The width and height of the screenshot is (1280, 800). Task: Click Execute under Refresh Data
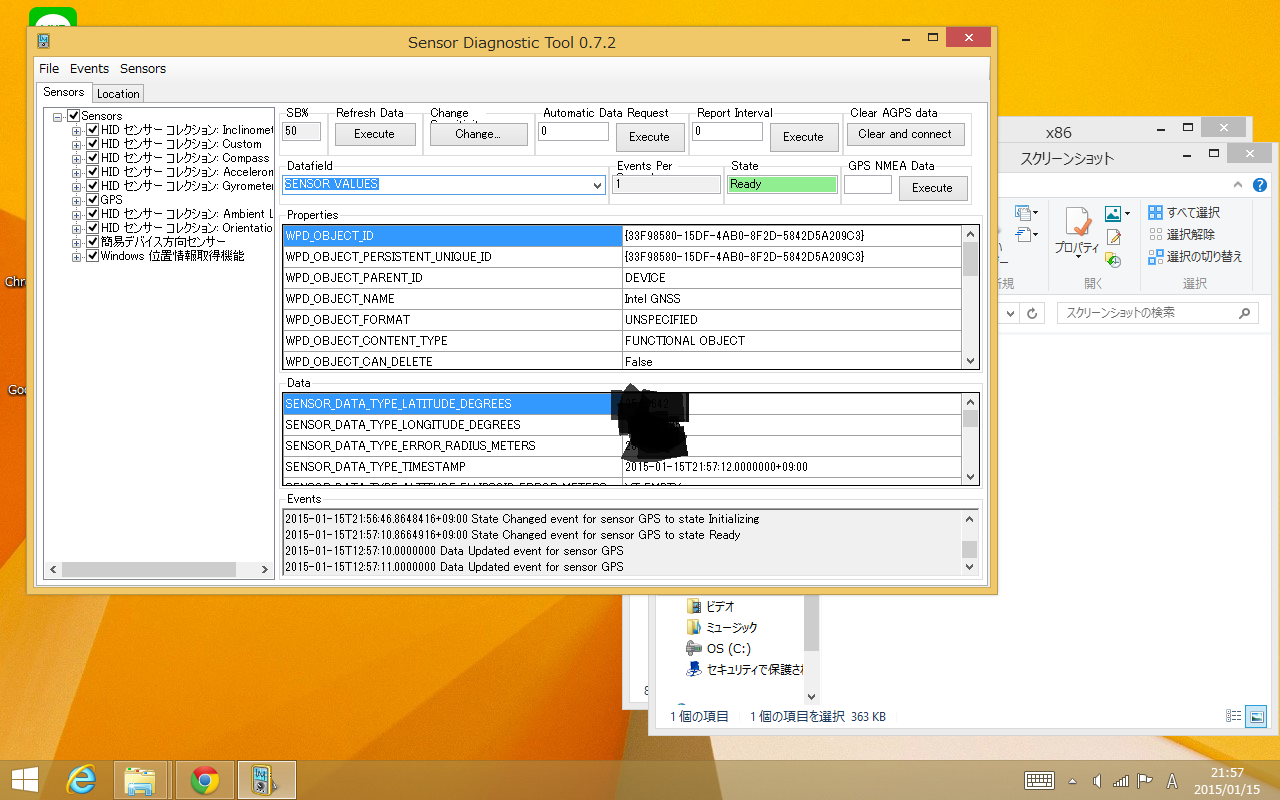point(374,134)
